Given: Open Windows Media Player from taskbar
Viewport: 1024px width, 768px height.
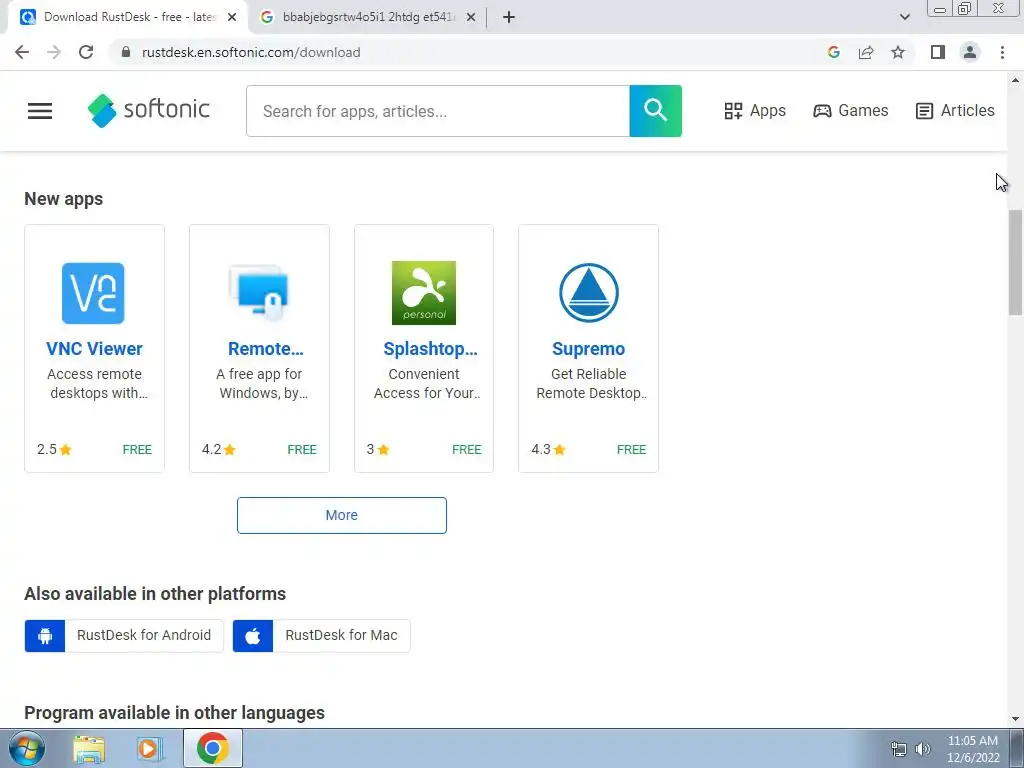Looking at the screenshot, I should pos(149,749).
